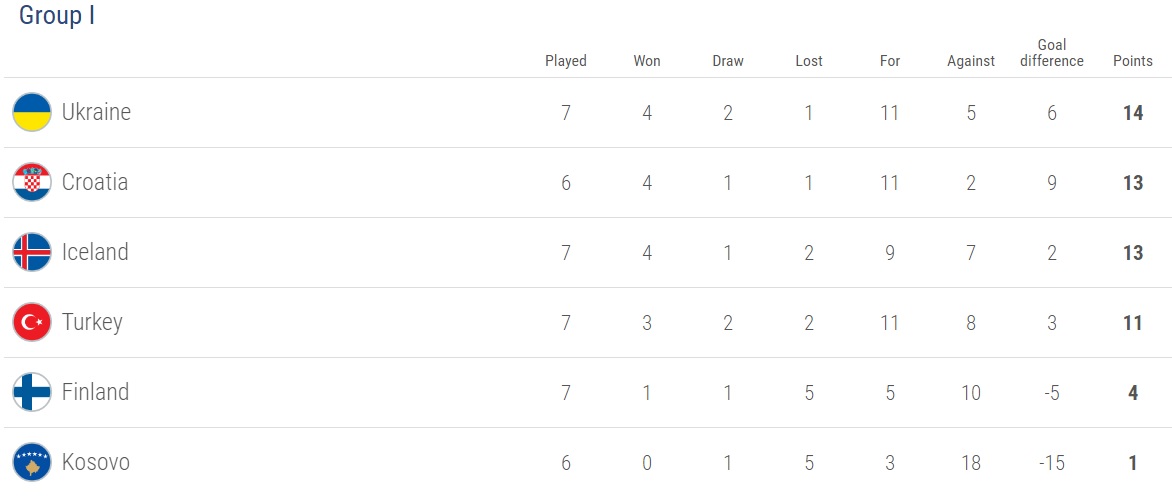Click the Iceland flag icon
Viewport: 1172px width, 501px height.
(32, 252)
